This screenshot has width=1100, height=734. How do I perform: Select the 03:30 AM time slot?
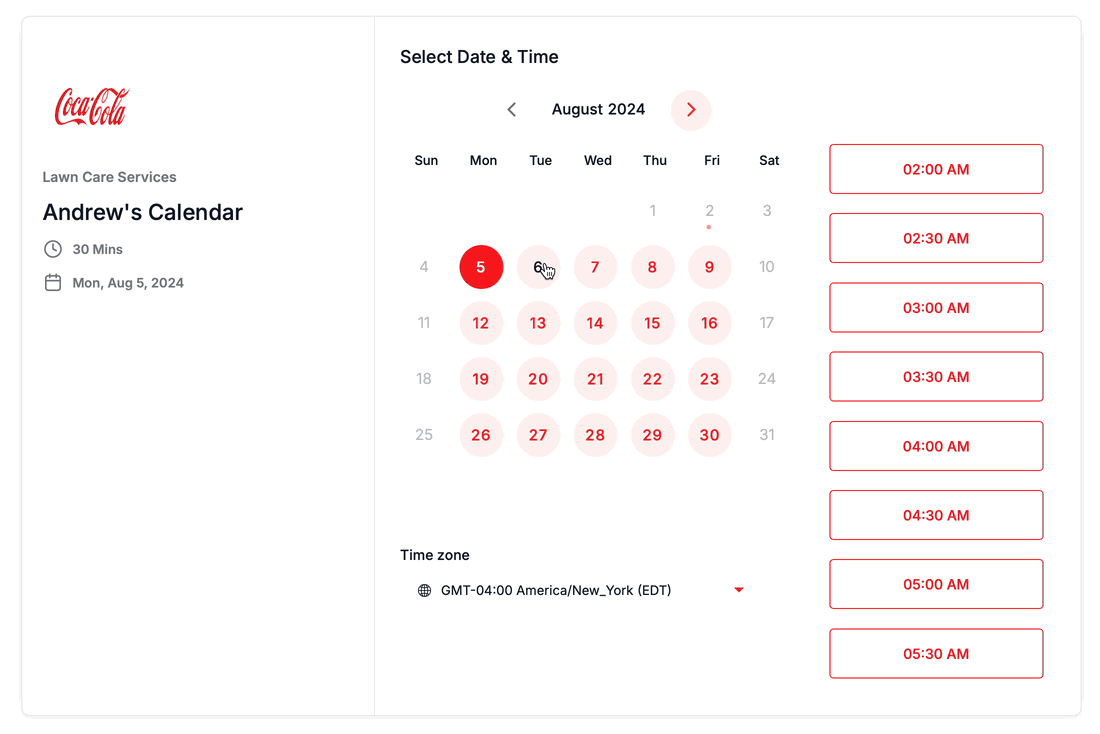(x=936, y=377)
